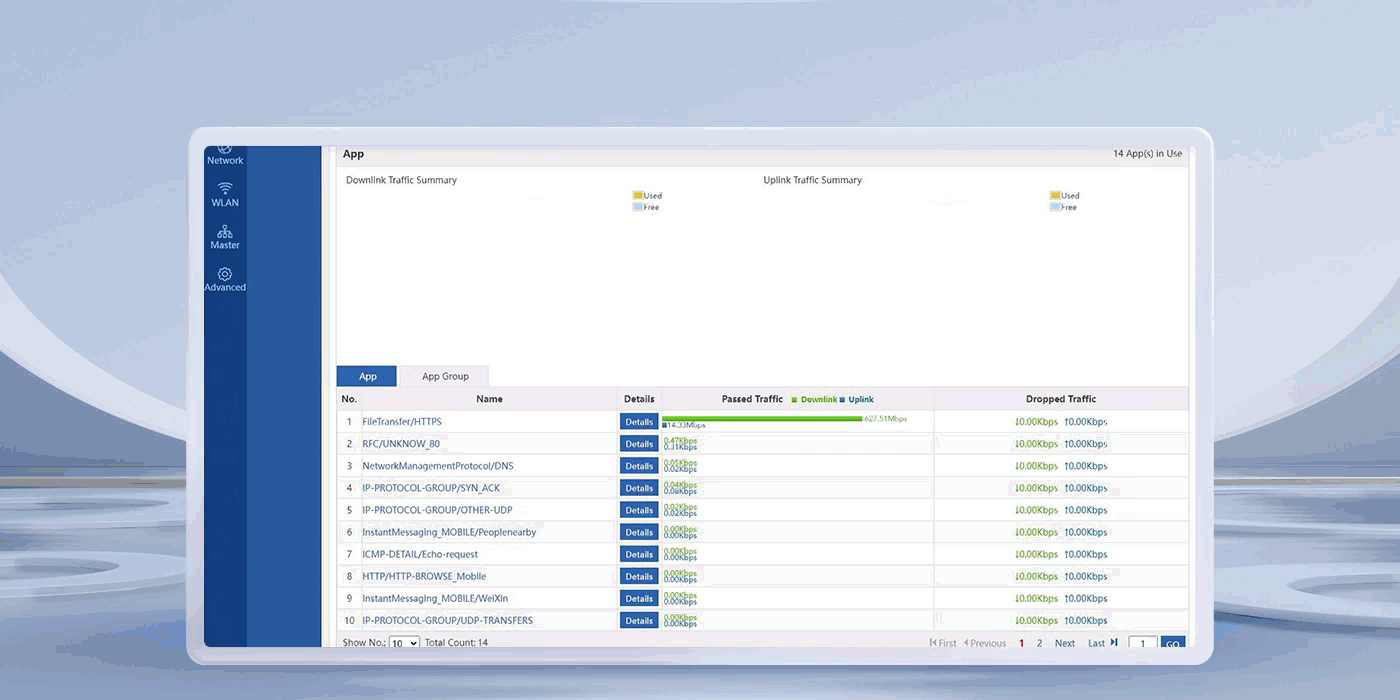Click the ICMP-DETAIL/Echo-request app name
This screenshot has width=1400, height=700.
click(x=420, y=554)
